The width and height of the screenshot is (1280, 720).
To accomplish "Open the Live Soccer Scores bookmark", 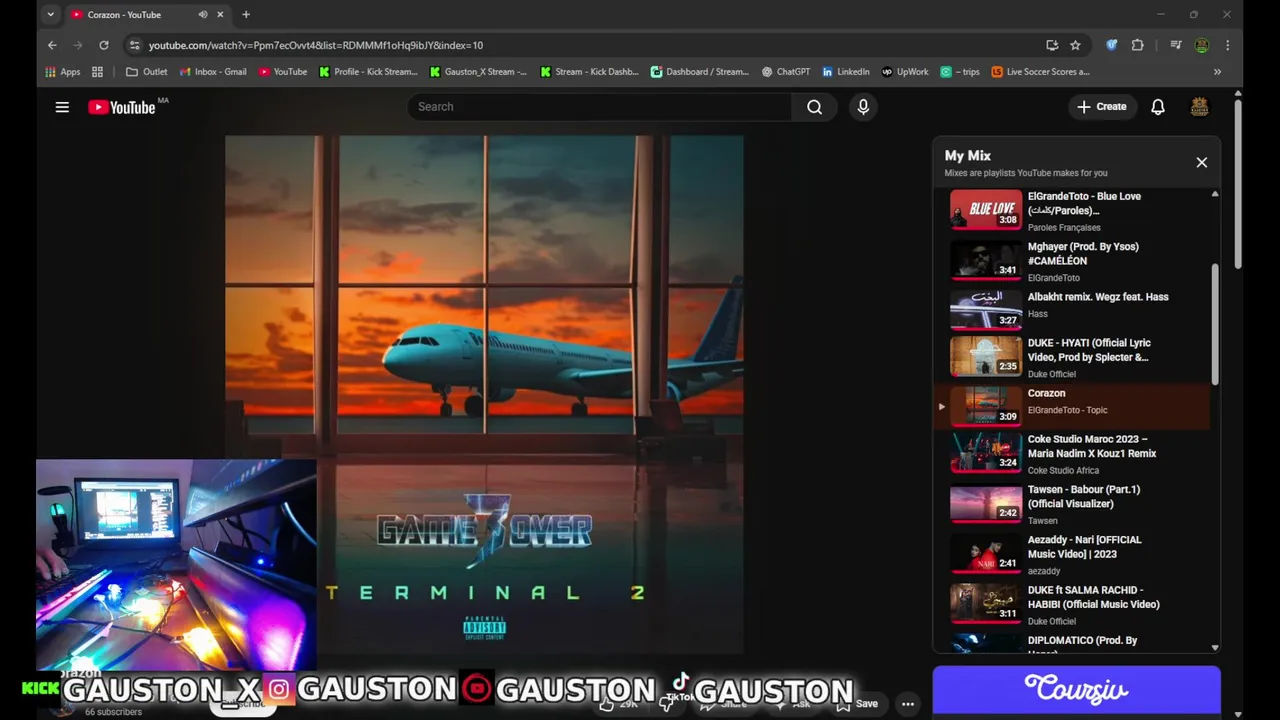I will (x=1040, y=72).
